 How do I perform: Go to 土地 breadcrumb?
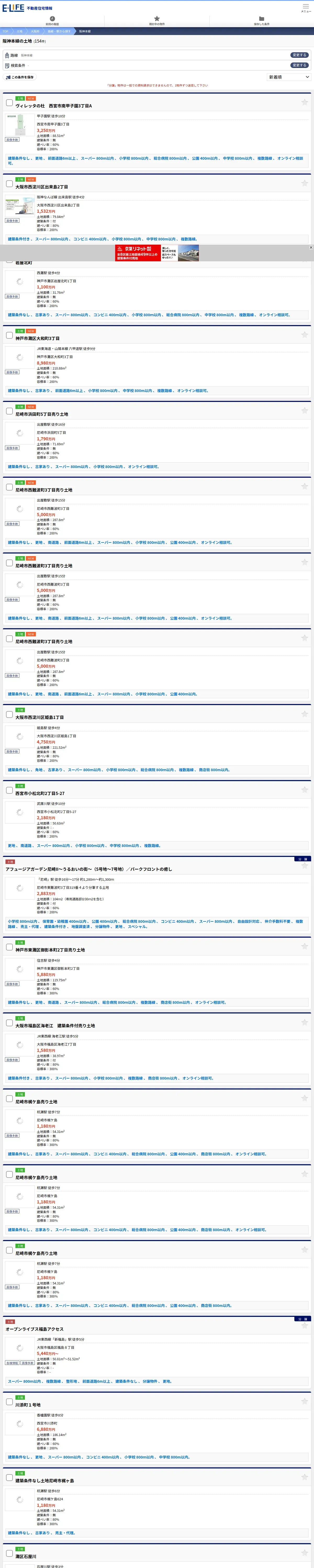20,31
